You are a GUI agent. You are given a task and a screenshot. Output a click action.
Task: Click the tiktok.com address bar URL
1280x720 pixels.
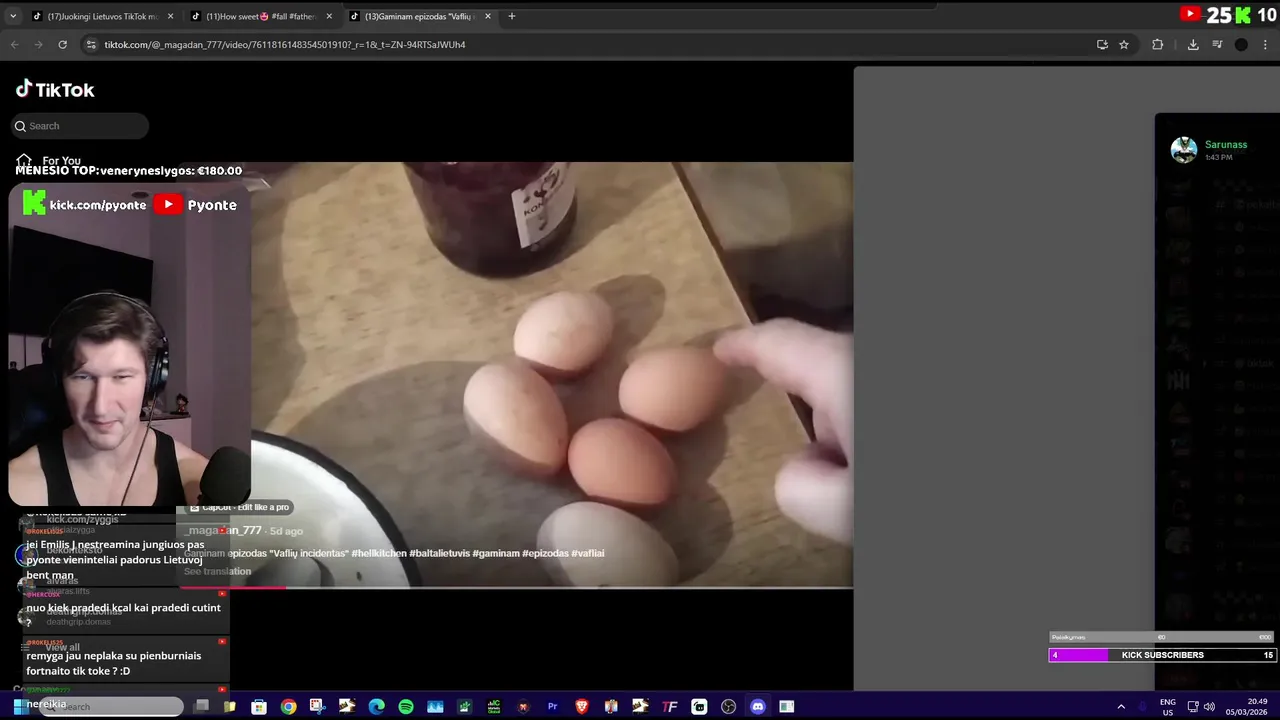tap(285, 45)
